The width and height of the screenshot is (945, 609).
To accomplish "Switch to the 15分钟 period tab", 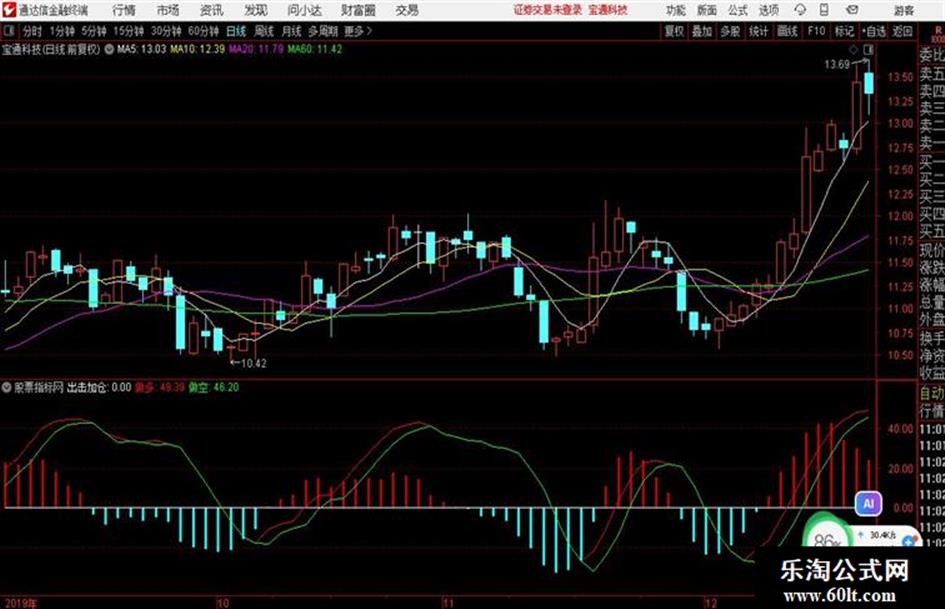I will pyautogui.click(x=129, y=31).
